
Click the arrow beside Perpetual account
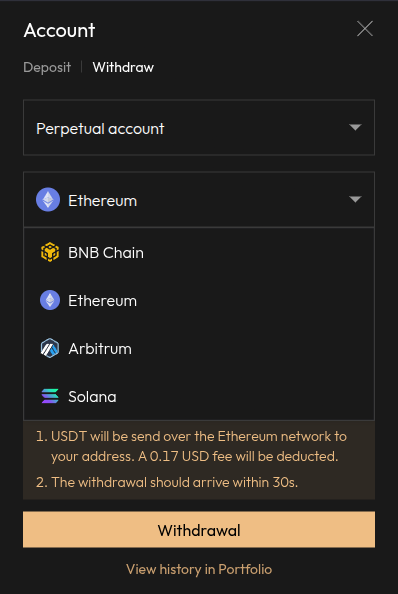[355, 127]
